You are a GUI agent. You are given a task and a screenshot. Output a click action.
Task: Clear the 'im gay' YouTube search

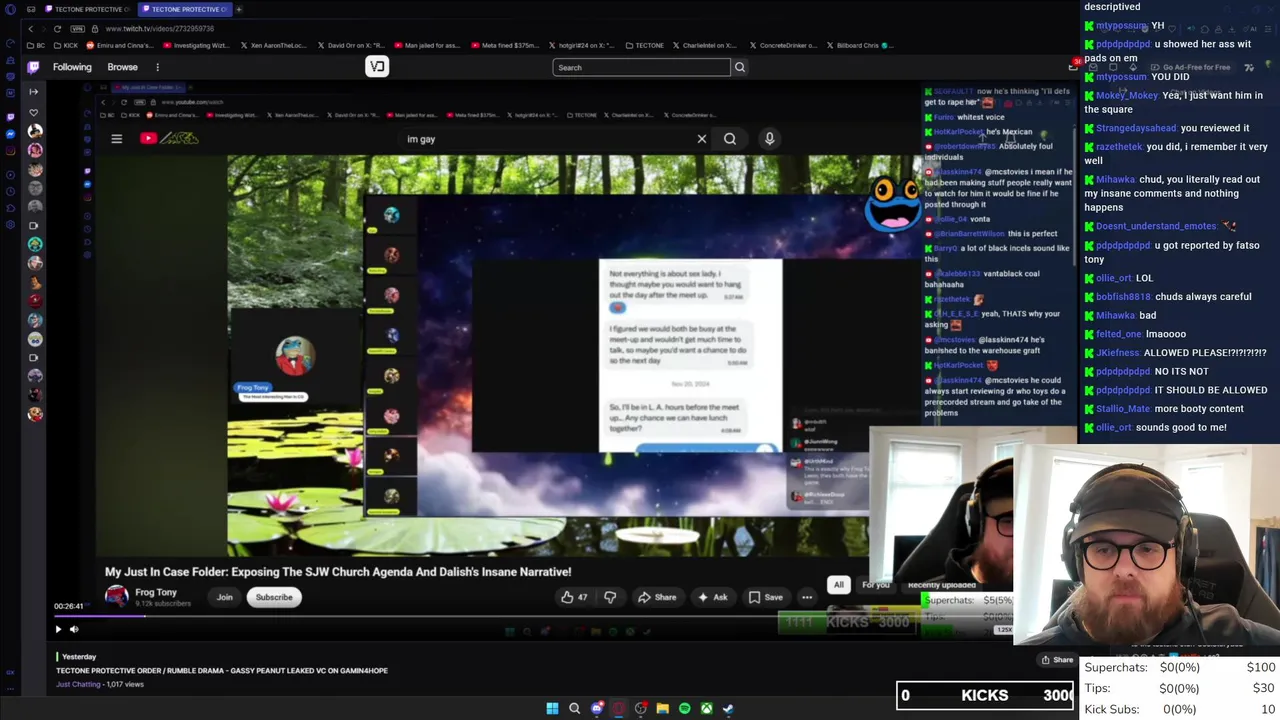(702, 139)
